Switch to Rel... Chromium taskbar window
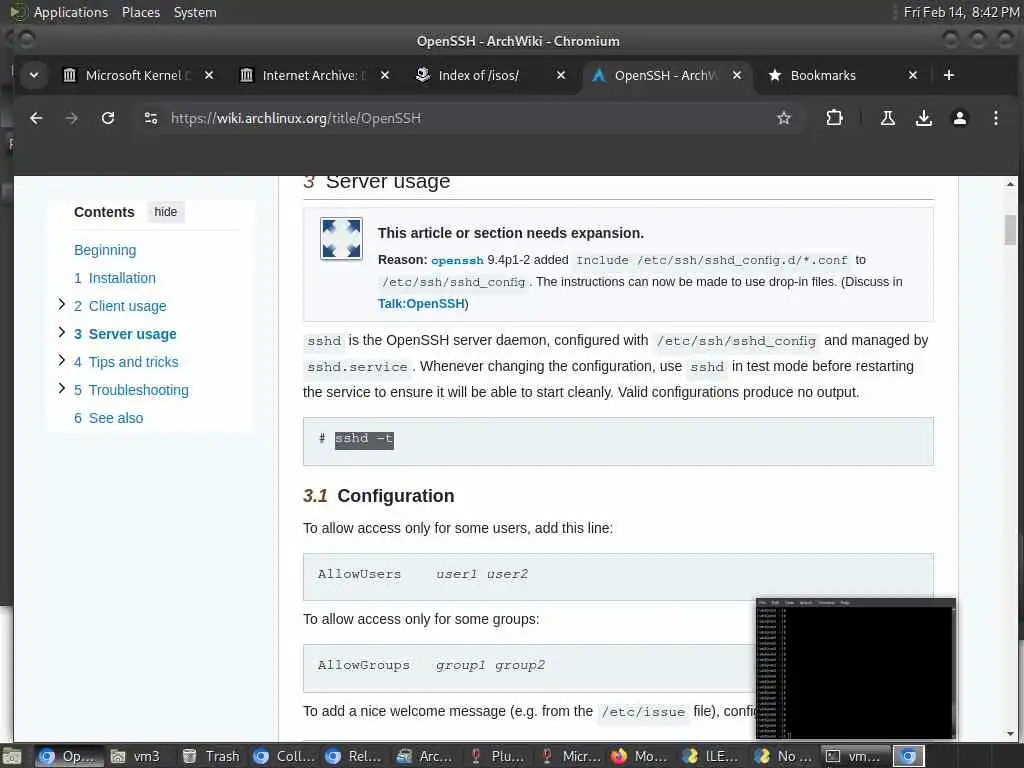 [x=354, y=756]
